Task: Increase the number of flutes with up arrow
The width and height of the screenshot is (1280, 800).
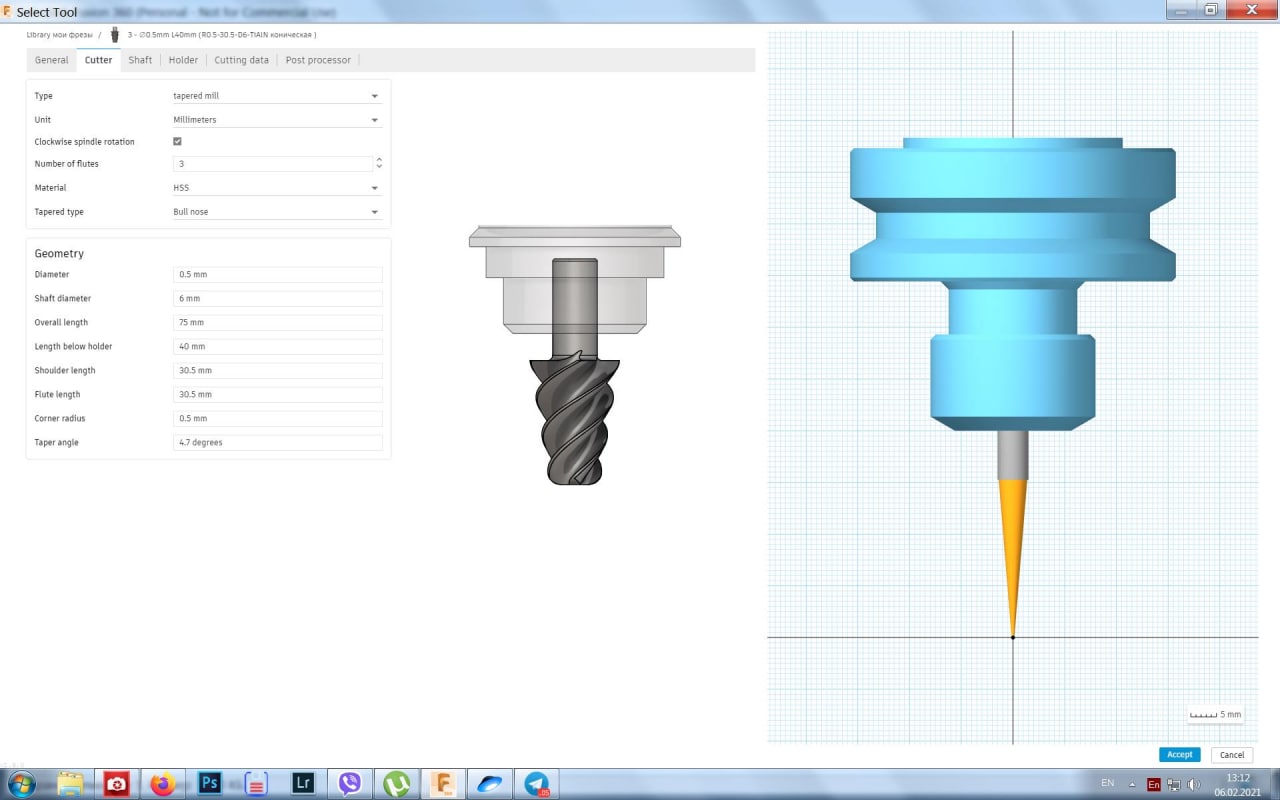Action: pos(379,160)
